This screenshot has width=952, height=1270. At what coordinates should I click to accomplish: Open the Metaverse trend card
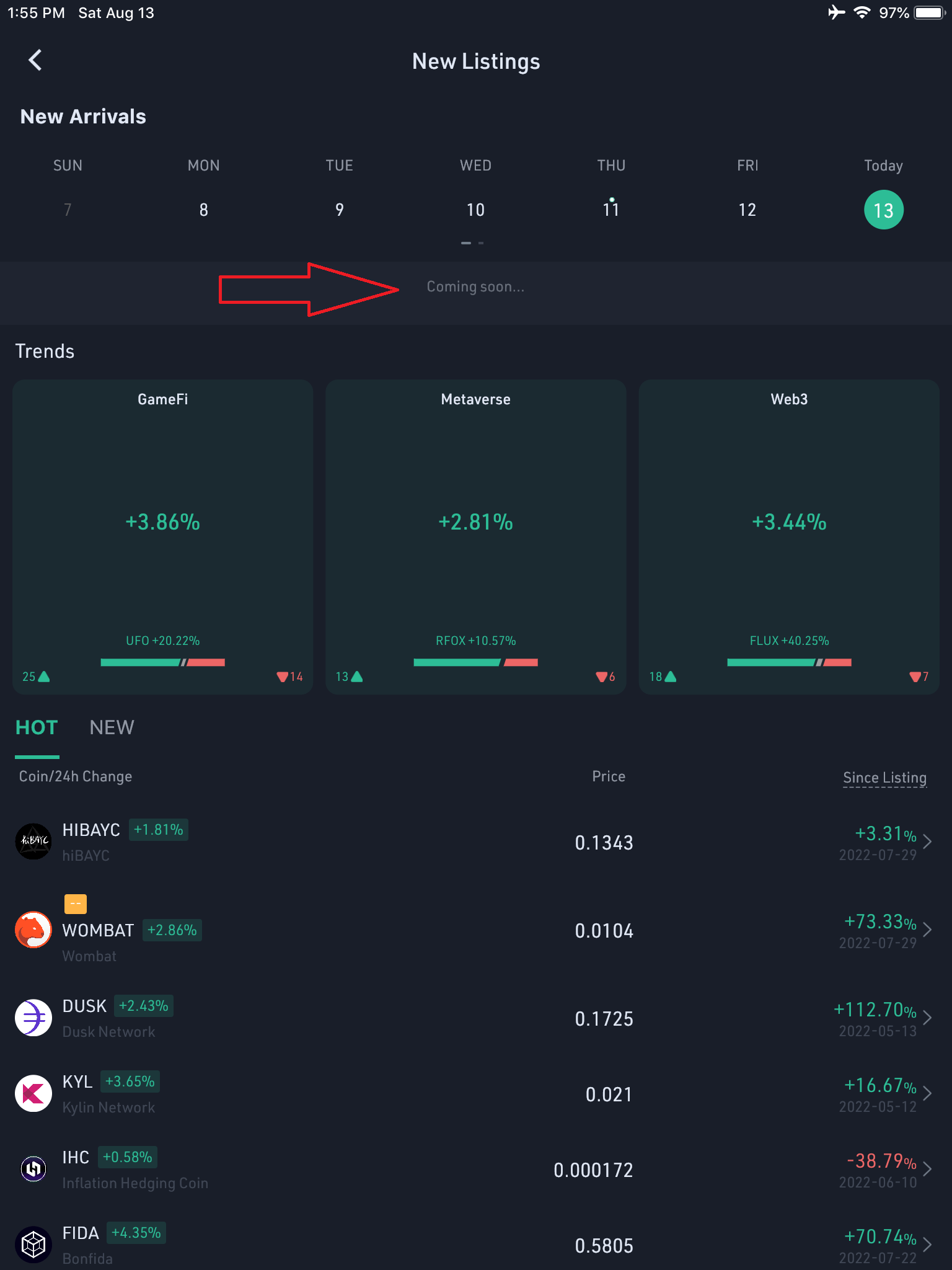coord(476,536)
